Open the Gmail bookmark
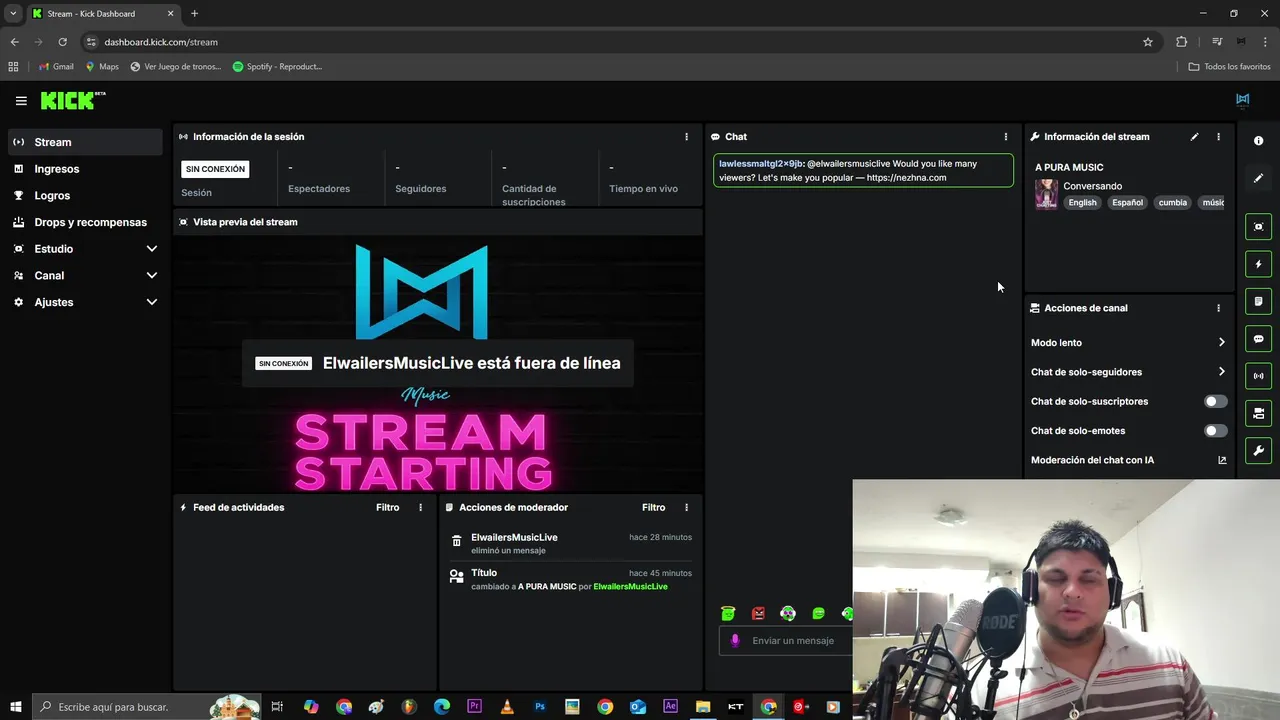Image resolution: width=1280 pixels, height=720 pixels. coord(56,67)
